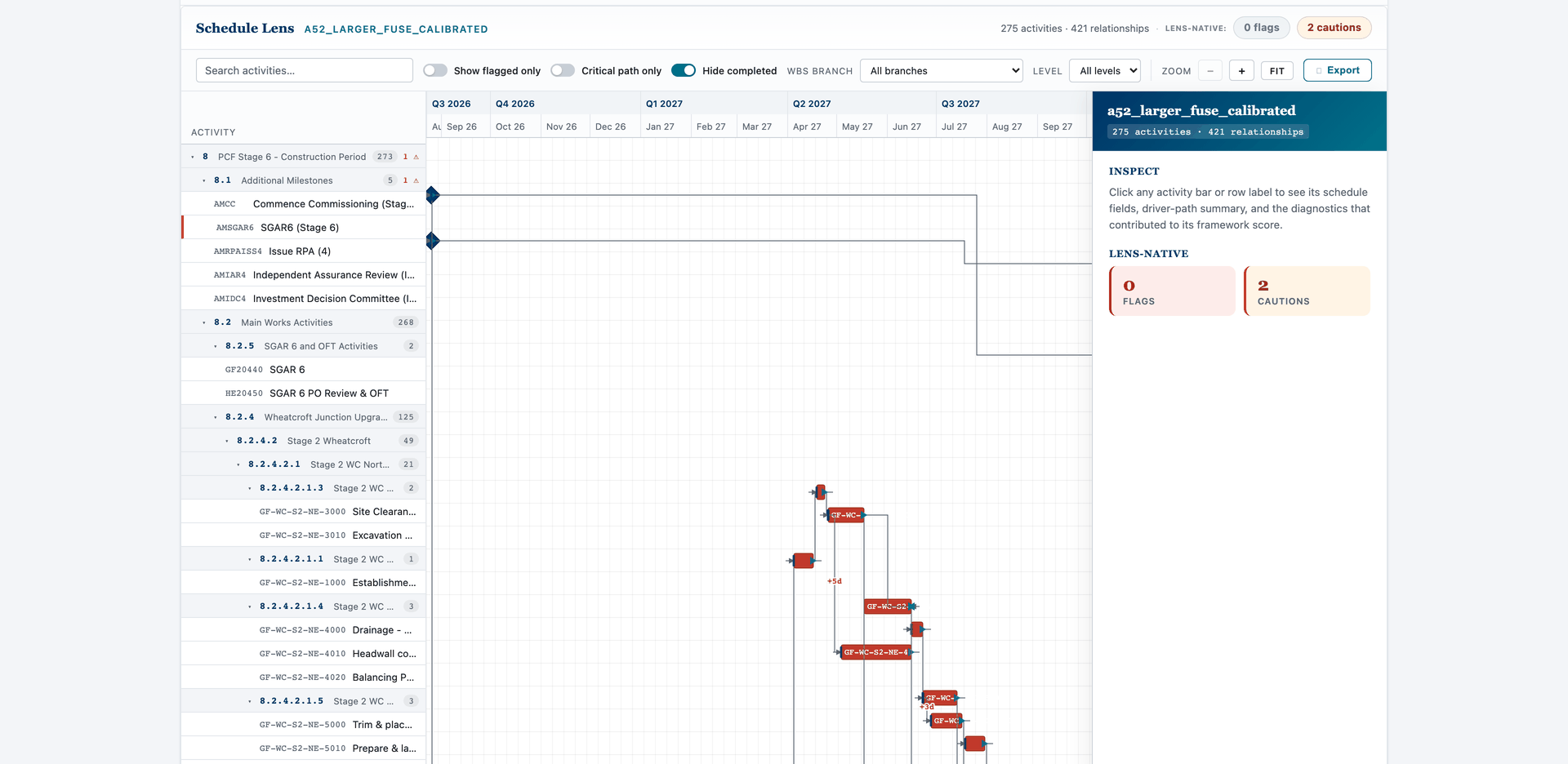The width and height of the screenshot is (1568, 764).
Task: Collapse 8.2.4.2.1.4 Stage 2 WC group
Action: tap(250, 606)
